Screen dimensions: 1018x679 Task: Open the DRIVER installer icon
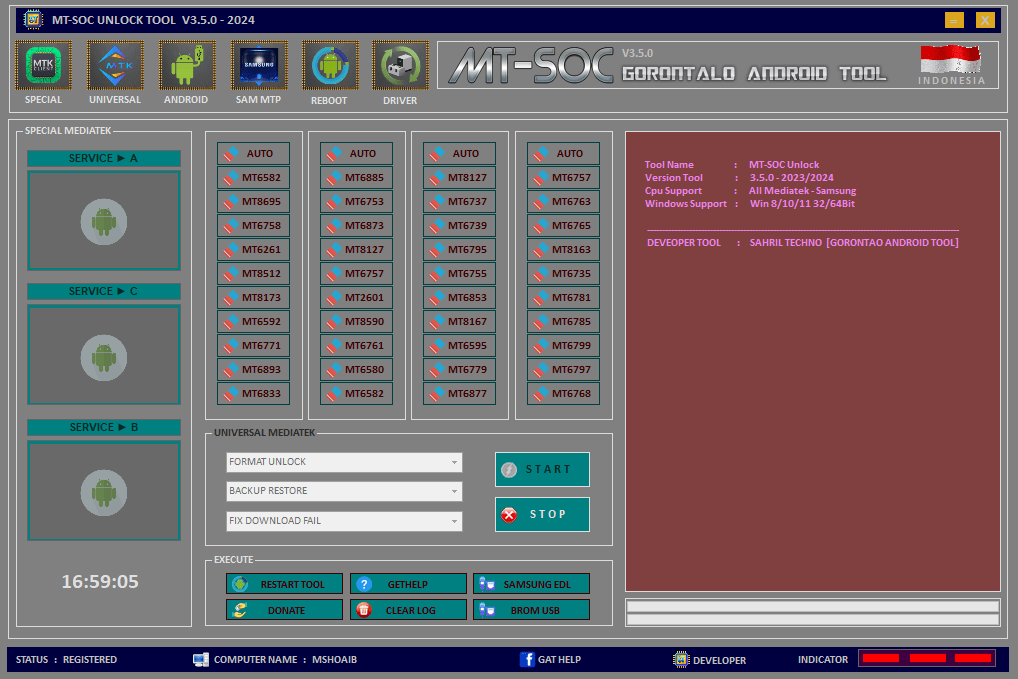[400, 62]
